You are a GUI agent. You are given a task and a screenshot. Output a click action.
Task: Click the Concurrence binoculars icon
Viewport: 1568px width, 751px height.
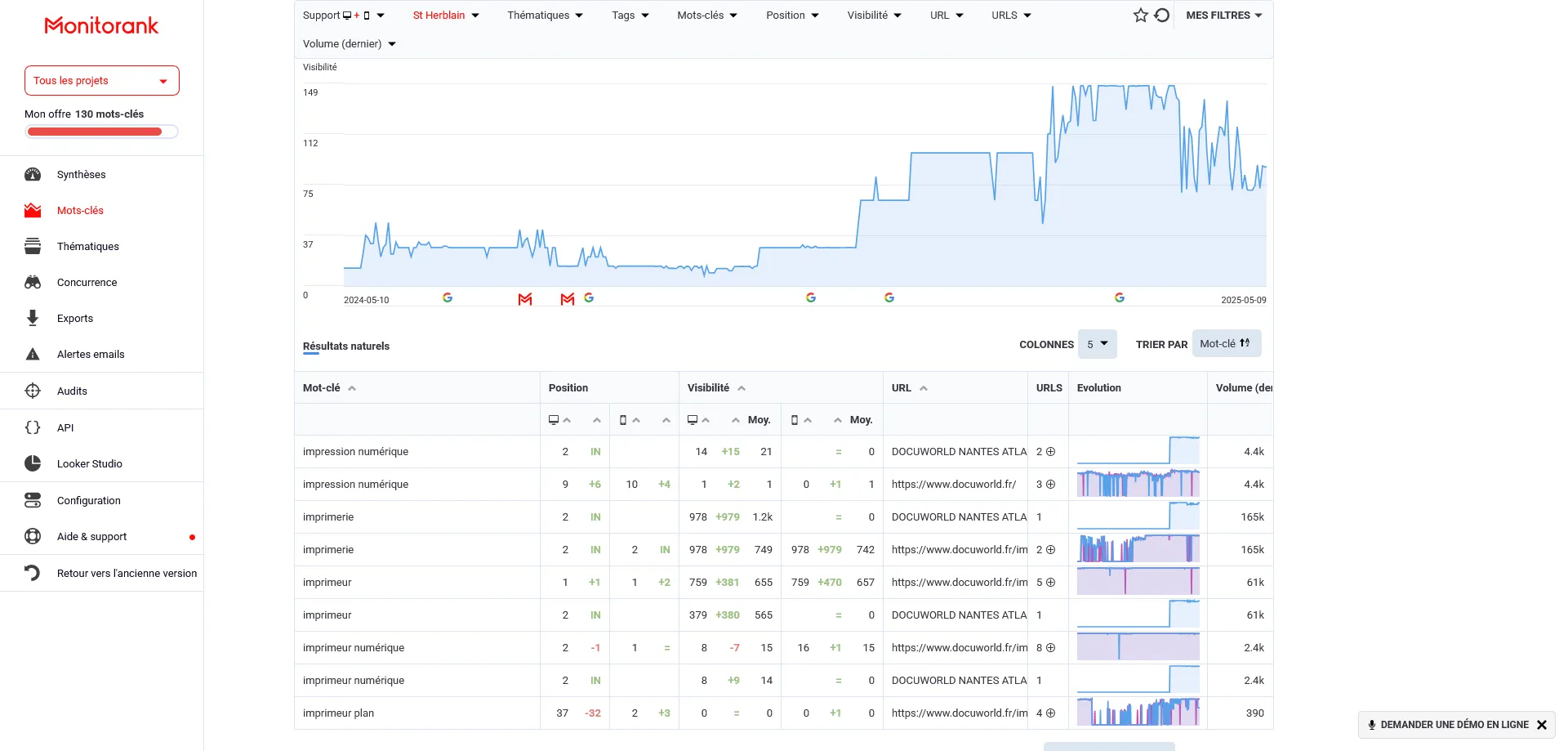click(x=33, y=282)
